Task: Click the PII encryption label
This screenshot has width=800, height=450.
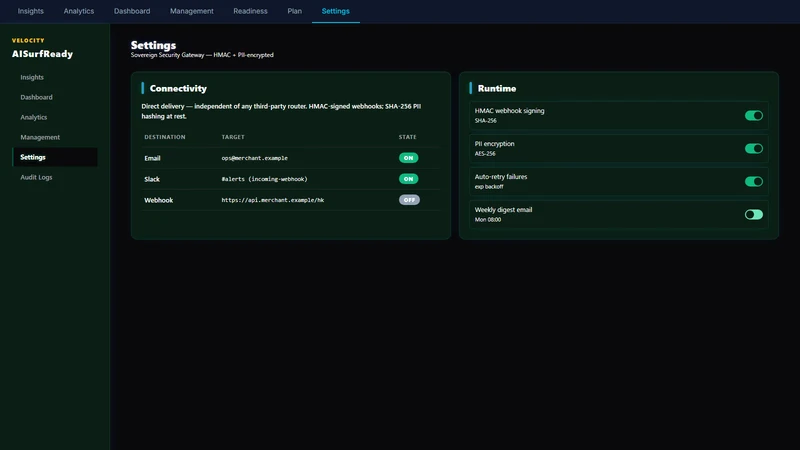Action: pos(494,144)
